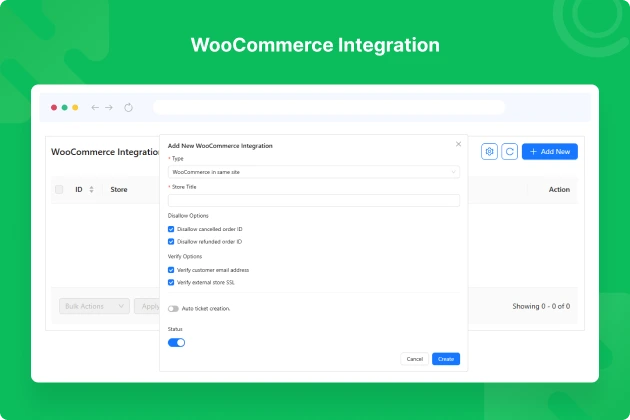This screenshot has height=420, width=630.
Task: Close the Add New WooCommerce Integration dialog
Action: pos(458,144)
